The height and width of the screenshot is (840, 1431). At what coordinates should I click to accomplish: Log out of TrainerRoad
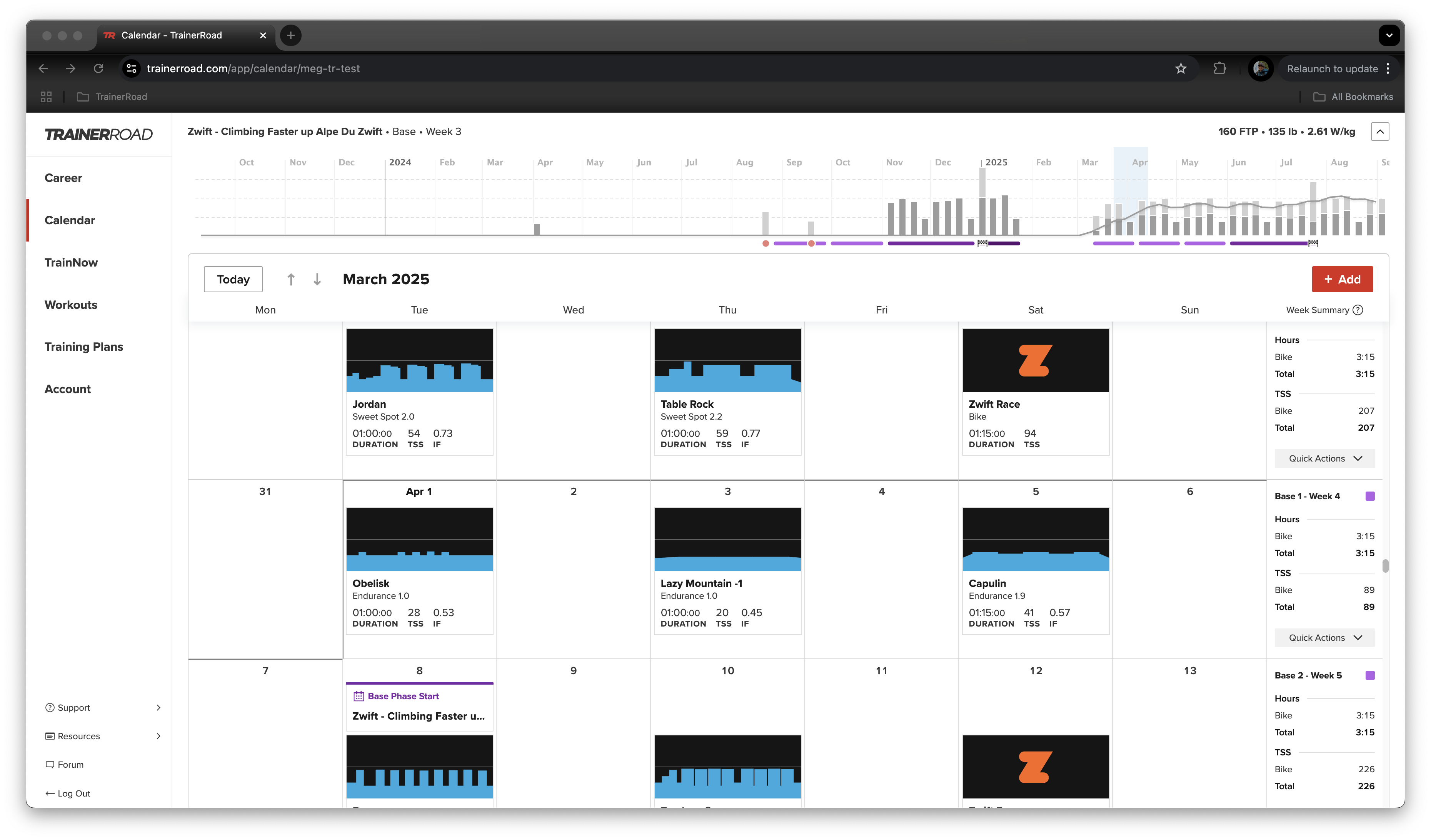click(68, 793)
